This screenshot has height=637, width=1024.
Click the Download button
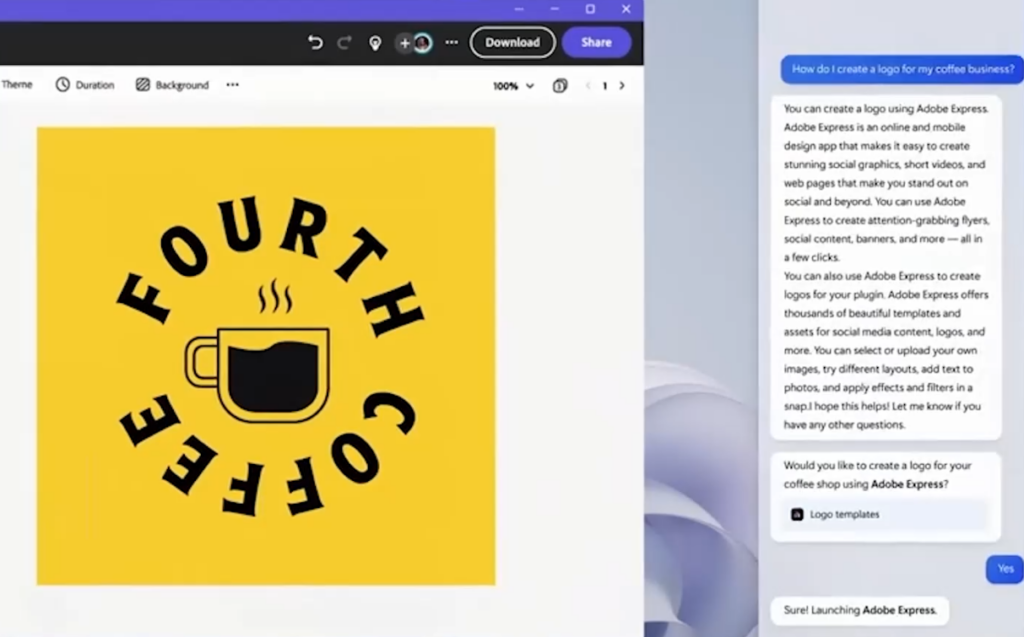click(512, 43)
